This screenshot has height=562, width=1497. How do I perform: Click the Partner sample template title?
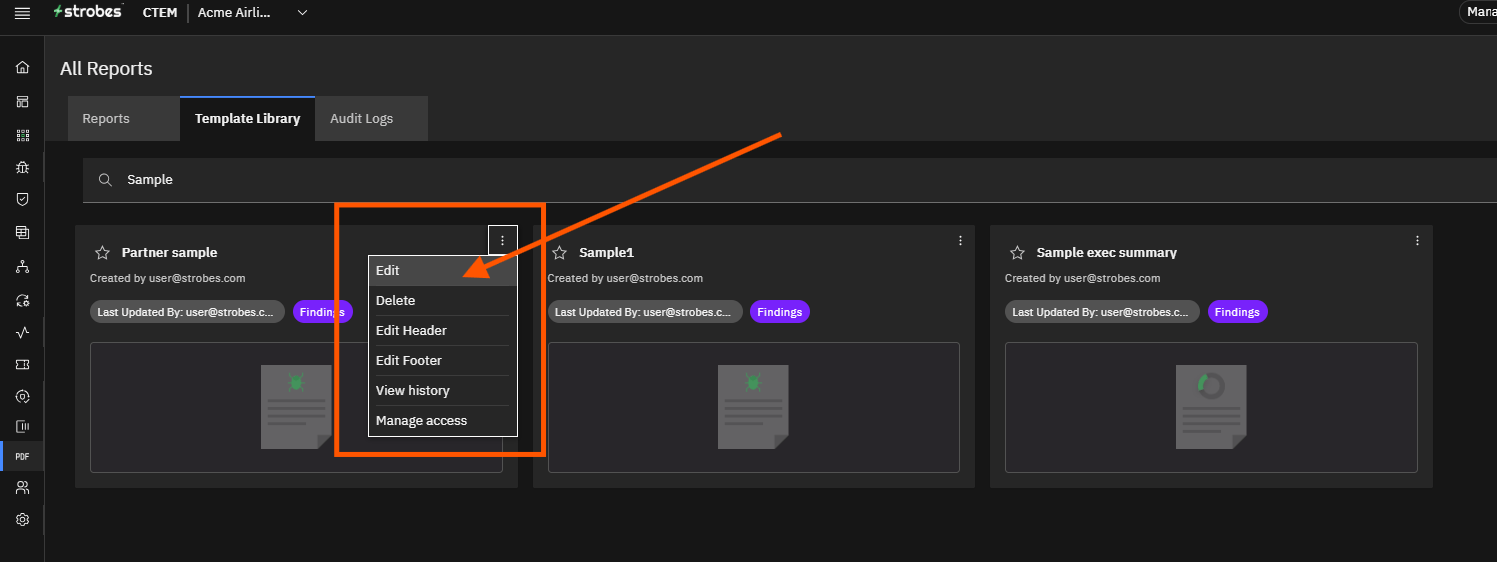click(x=169, y=253)
